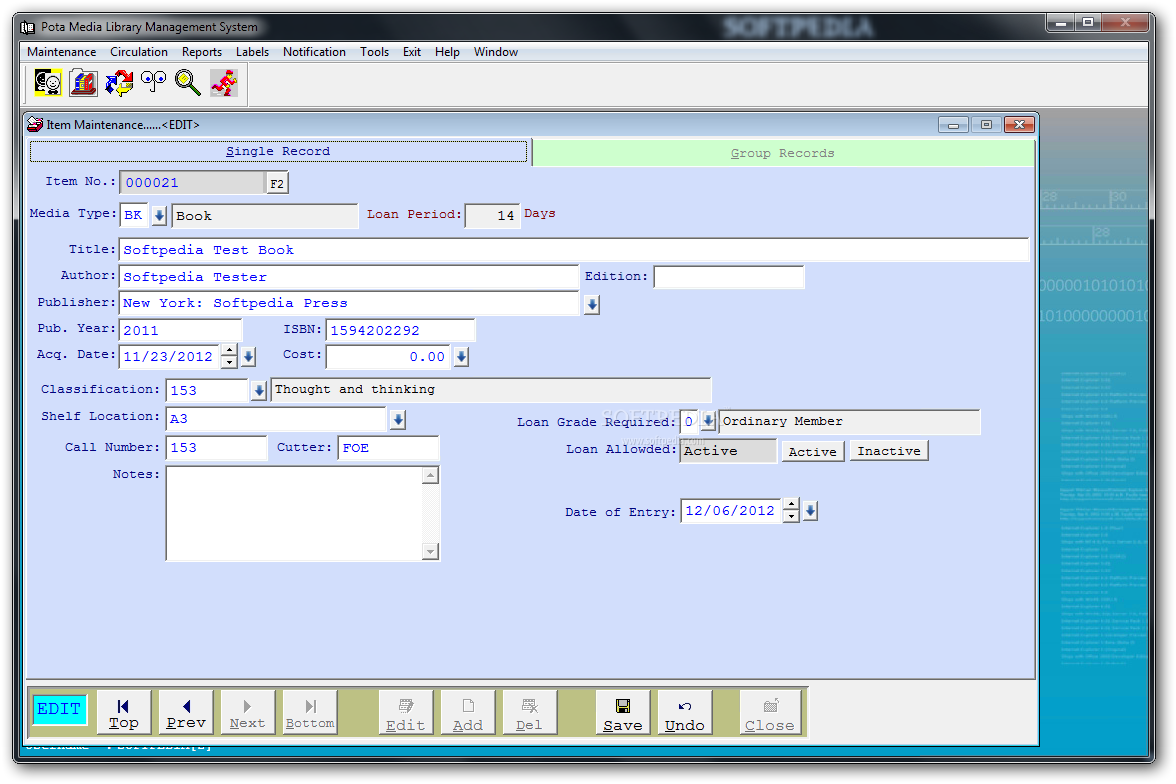Click the empty Edition field

point(729,277)
